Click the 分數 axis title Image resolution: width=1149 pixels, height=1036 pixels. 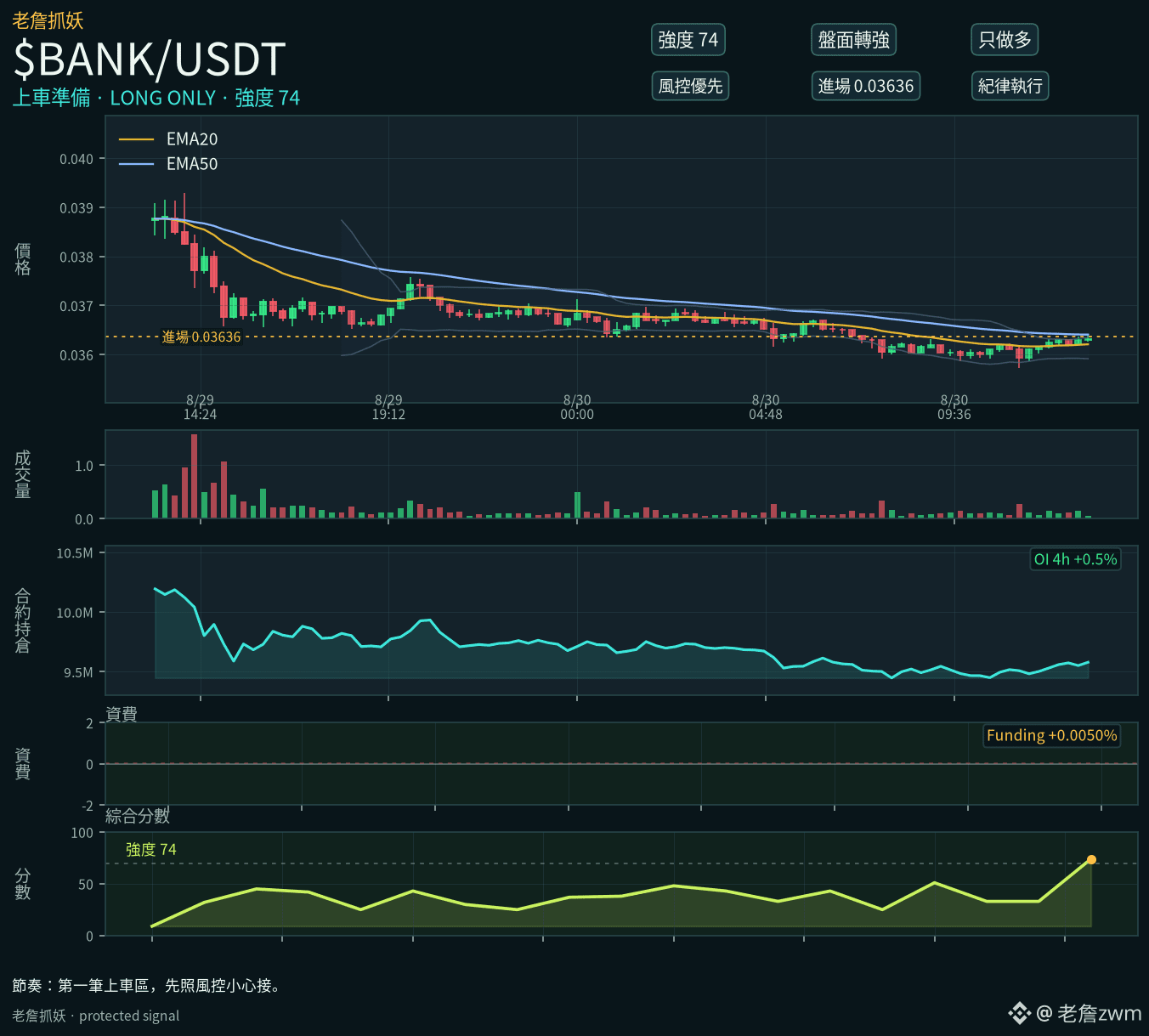(x=23, y=884)
